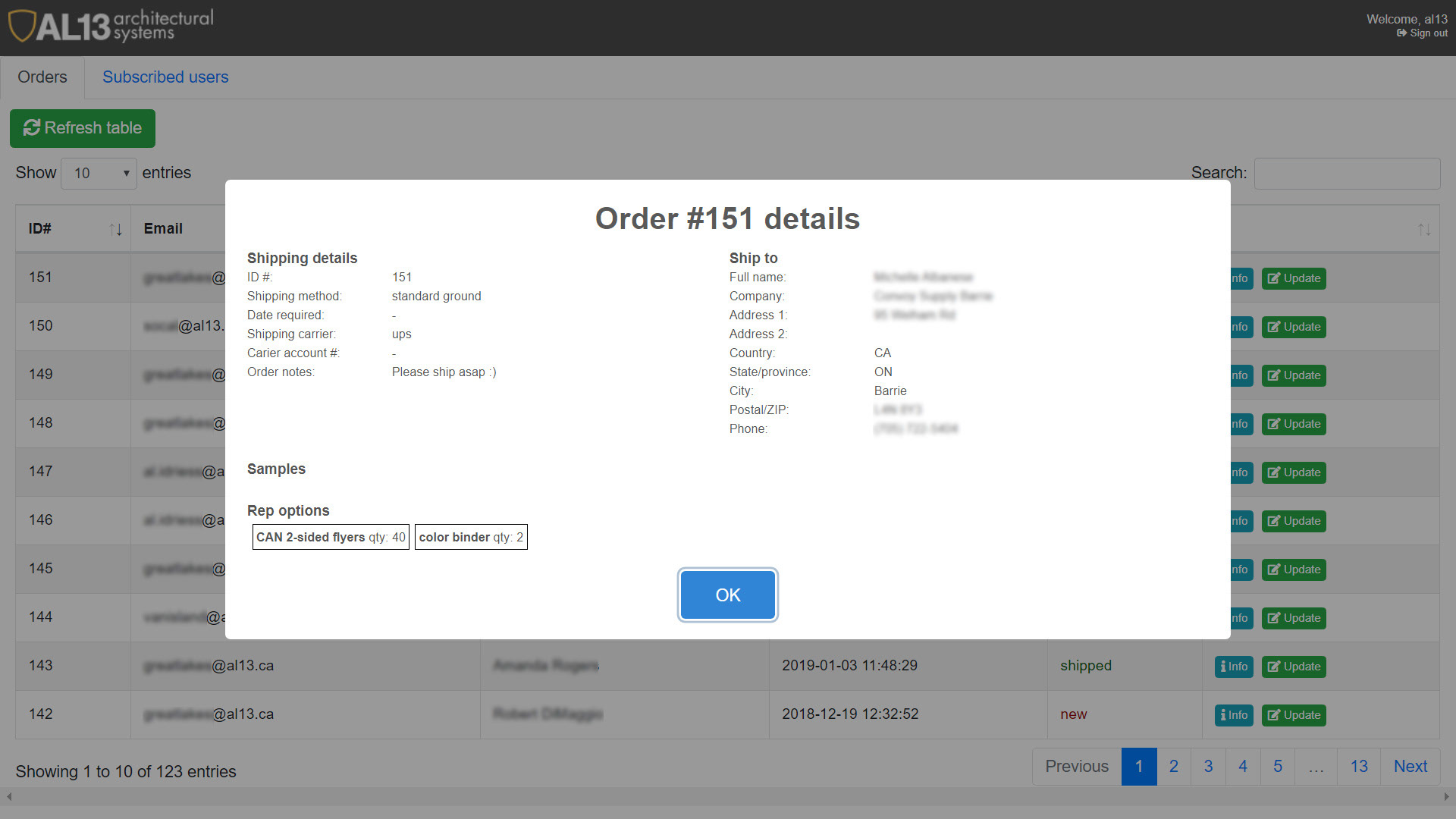Click the Refresh table button
The width and height of the screenshot is (1456, 819).
(x=83, y=128)
